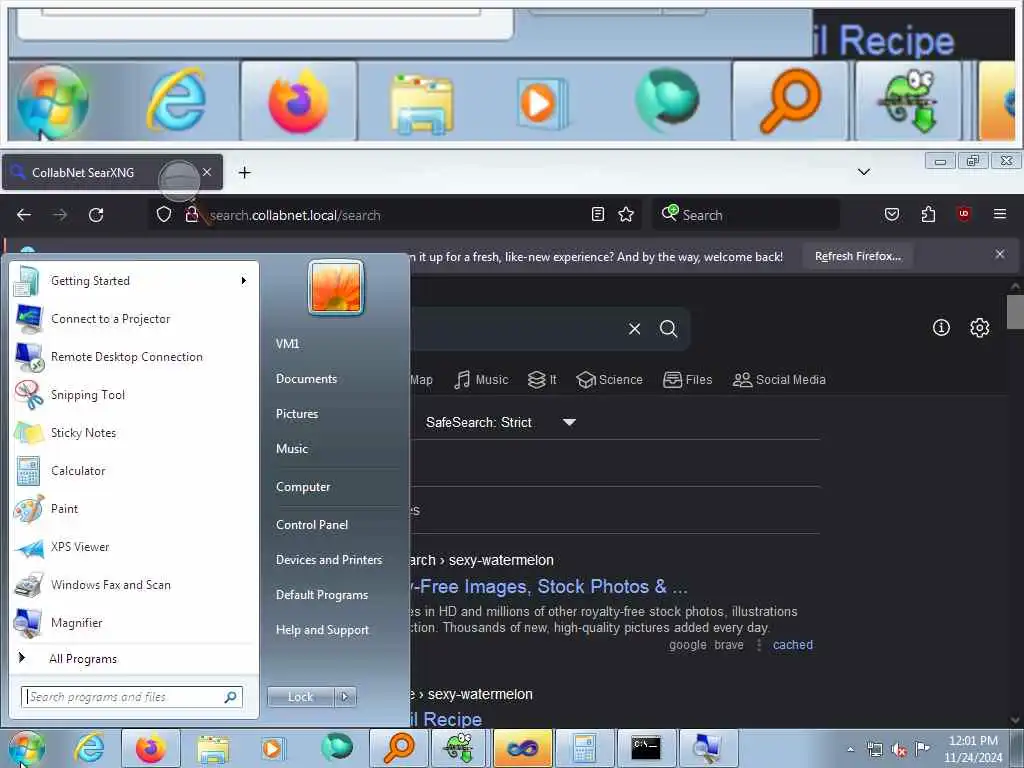
Task: Open Help and Support
Action: pyautogui.click(x=322, y=630)
